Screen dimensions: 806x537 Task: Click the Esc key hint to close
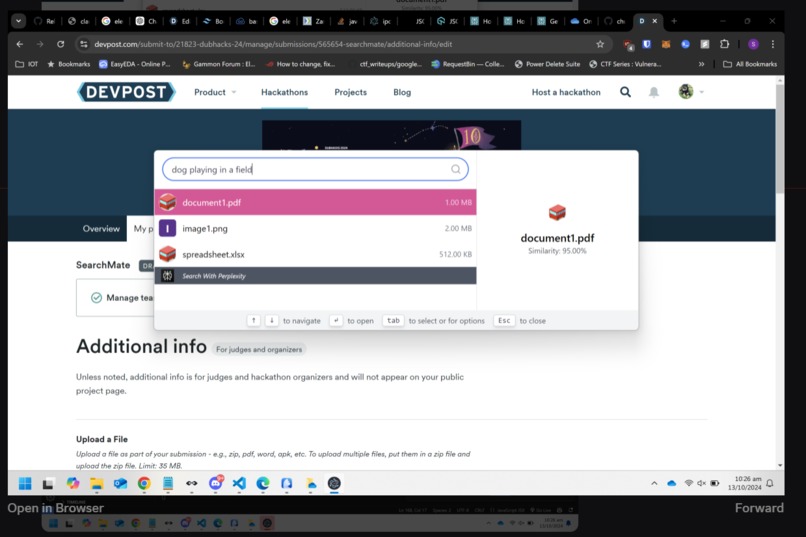click(504, 320)
